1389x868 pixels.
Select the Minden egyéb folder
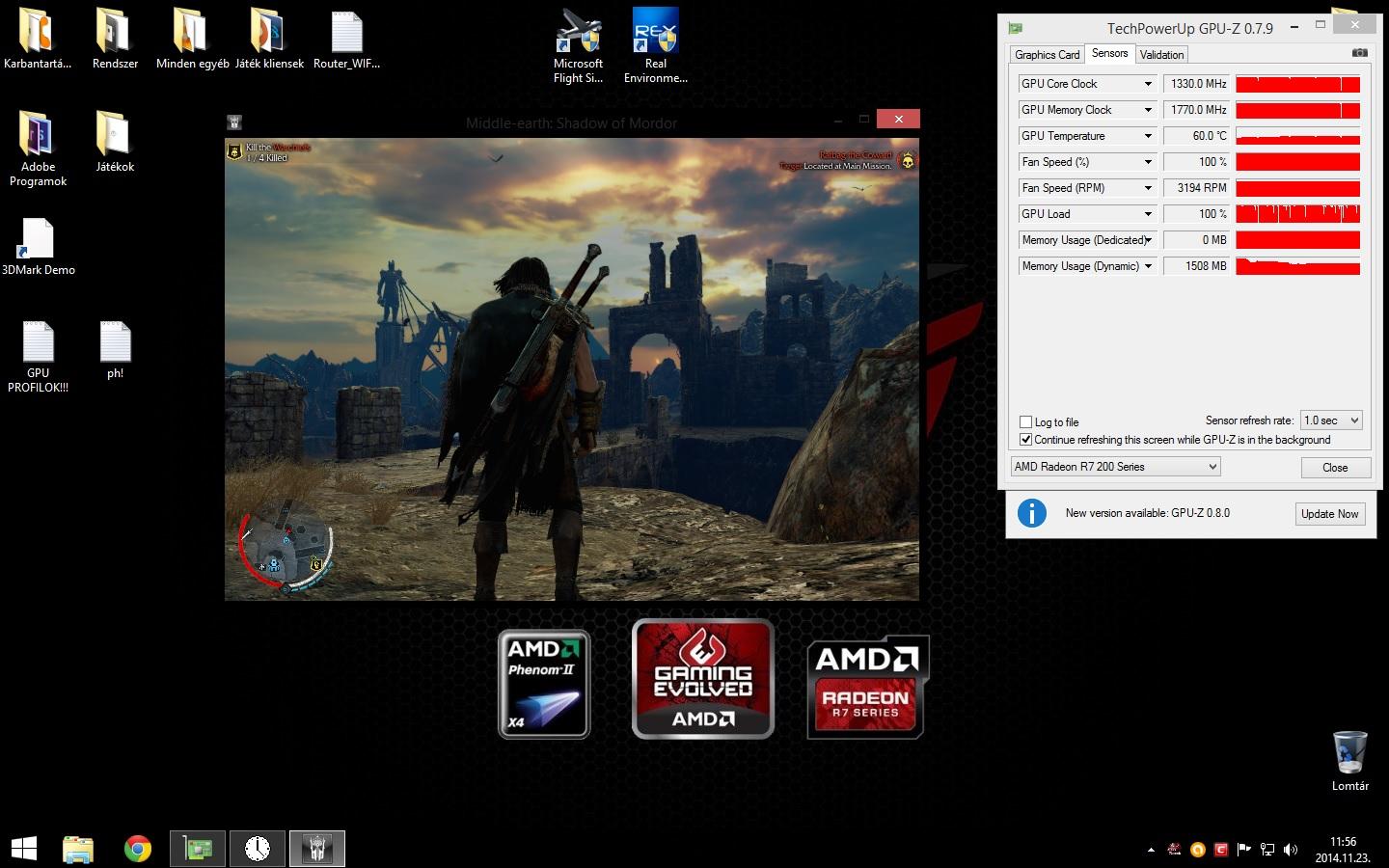pos(192,39)
